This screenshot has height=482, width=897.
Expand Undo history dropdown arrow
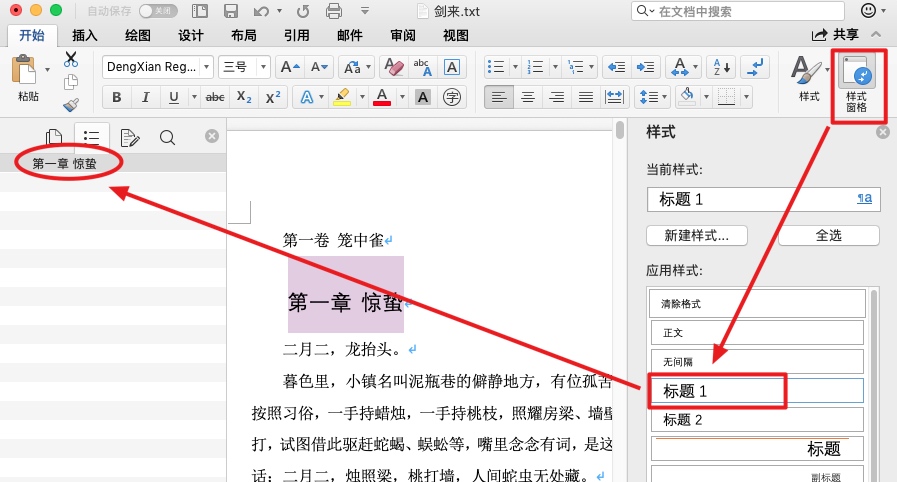click(x=279, y=11)
